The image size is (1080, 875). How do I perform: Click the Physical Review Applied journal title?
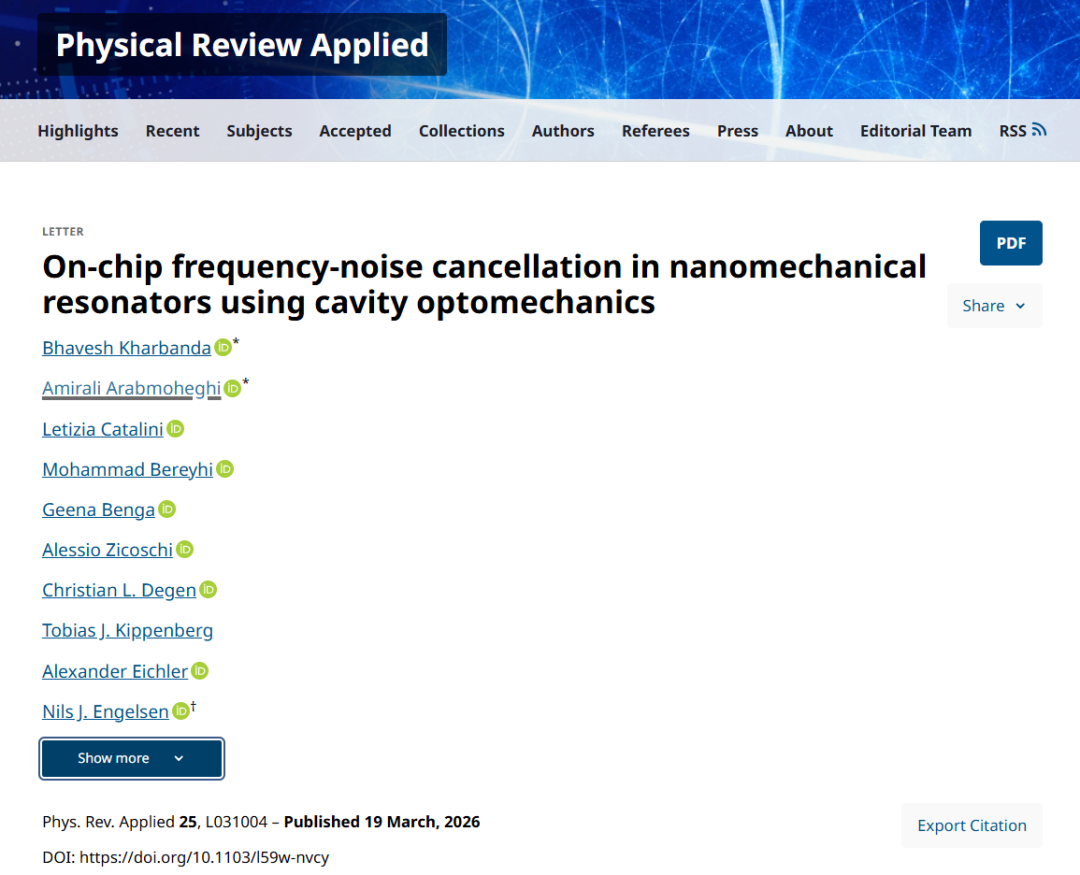point(242,45)
